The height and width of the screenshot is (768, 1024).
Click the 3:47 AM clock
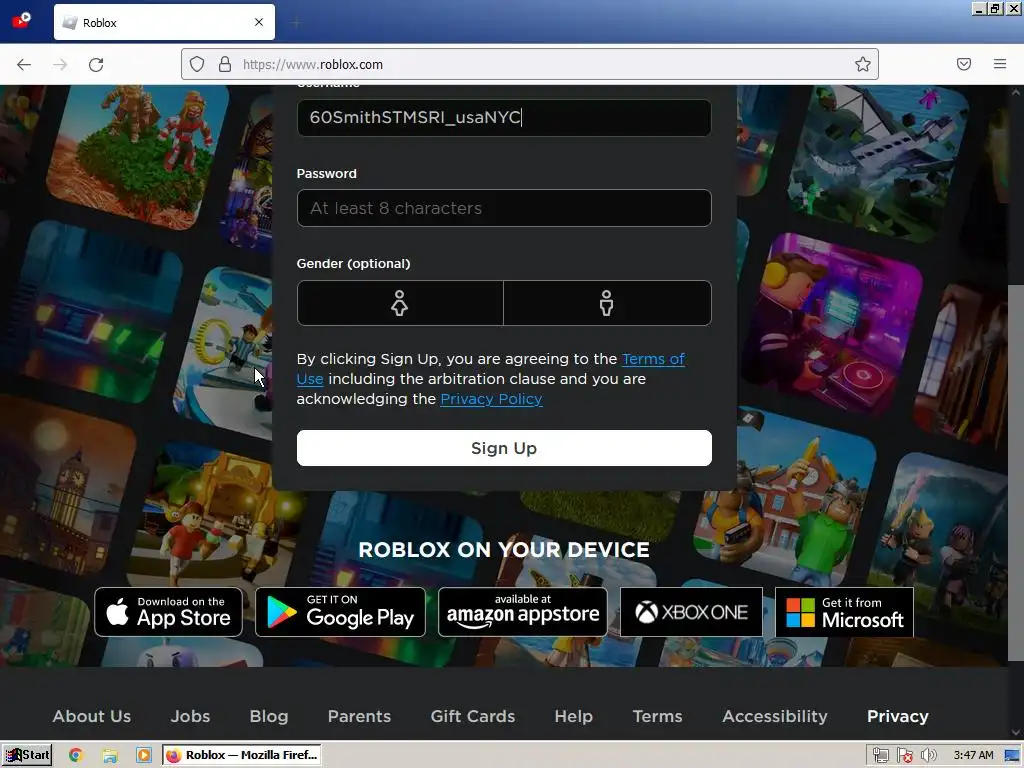973,755
